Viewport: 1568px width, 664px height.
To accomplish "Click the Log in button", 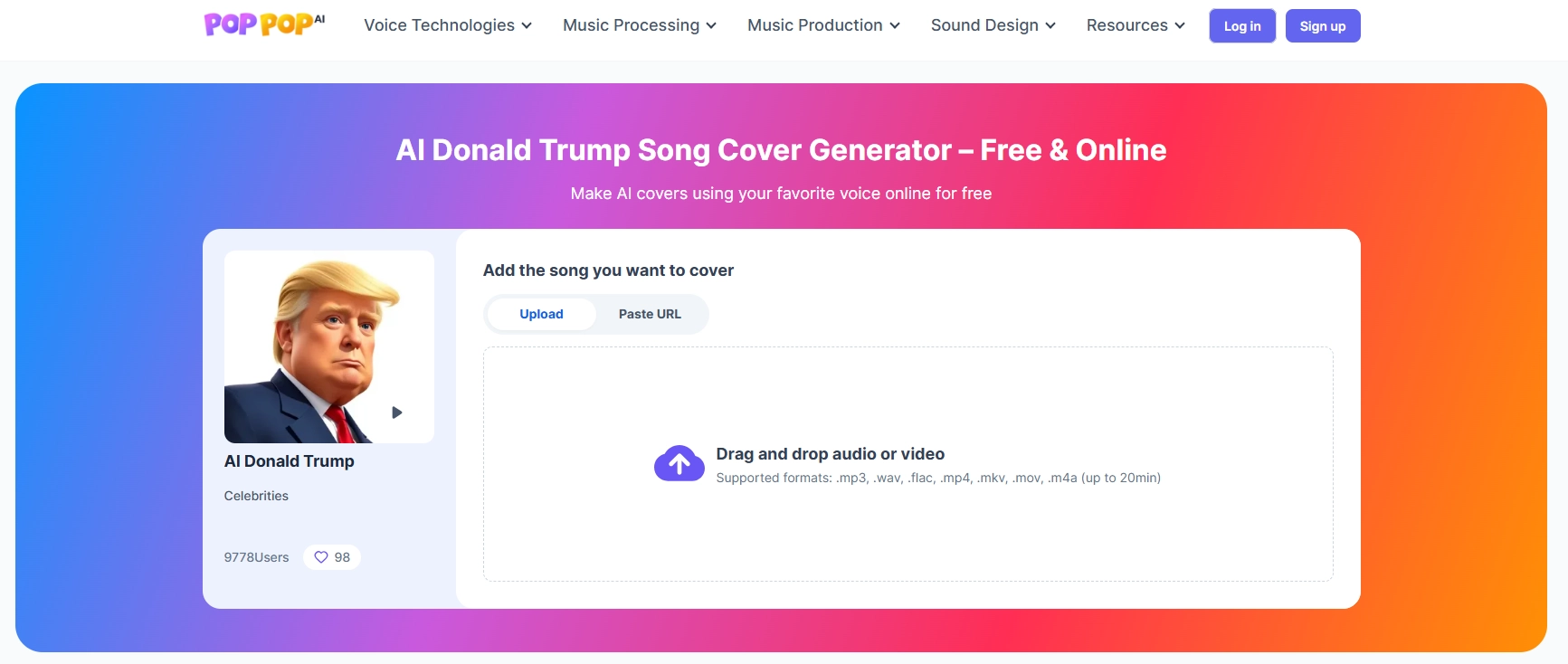I will [1241, 25].
